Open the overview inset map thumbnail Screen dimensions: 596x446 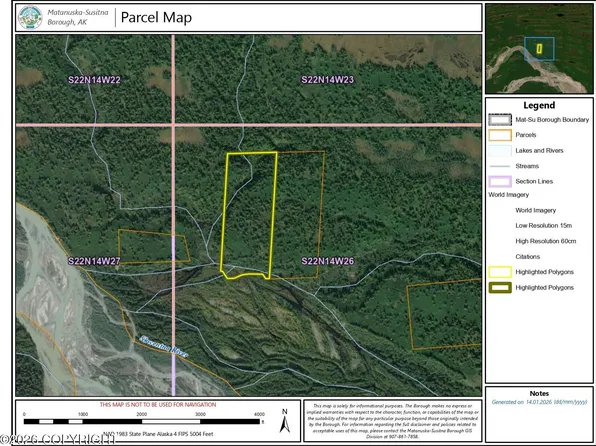tap(539, 49)
